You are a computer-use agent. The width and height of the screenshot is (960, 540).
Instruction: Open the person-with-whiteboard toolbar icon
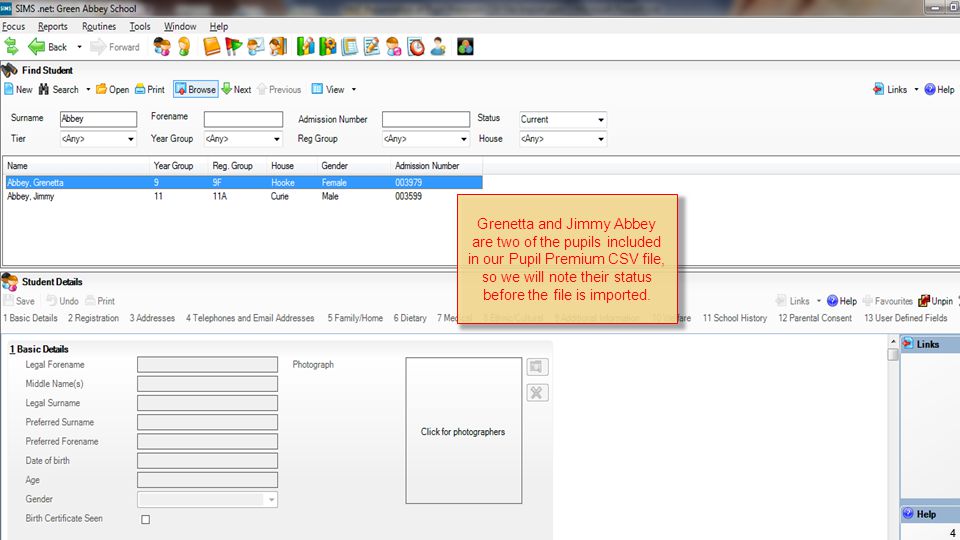pyautogui.click(x=255, y=47)
